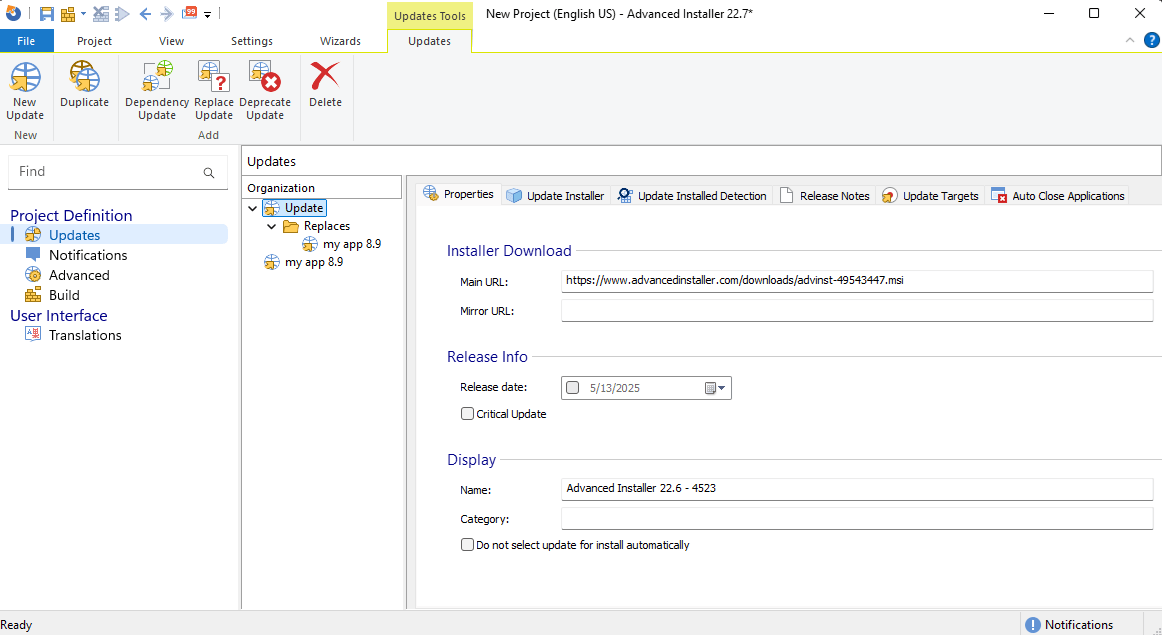Collapse the Replaces folder node
Screen dimensions: 1162x635
coord(271,227)
